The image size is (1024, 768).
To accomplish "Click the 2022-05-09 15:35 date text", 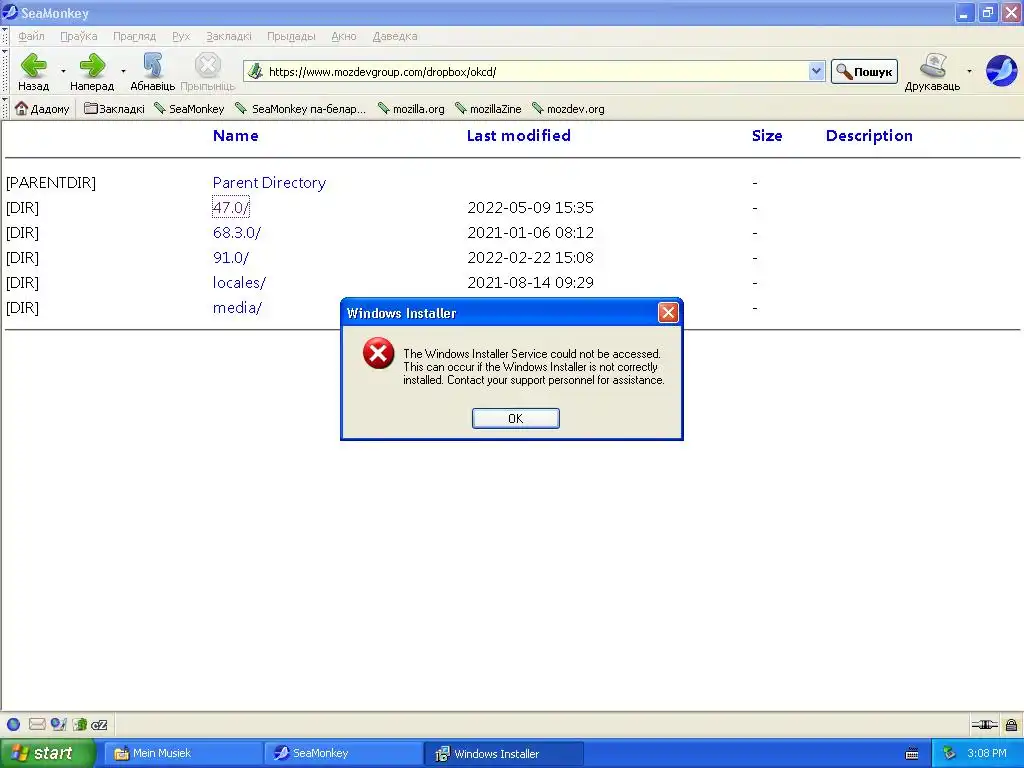I will tap(530, 208).
